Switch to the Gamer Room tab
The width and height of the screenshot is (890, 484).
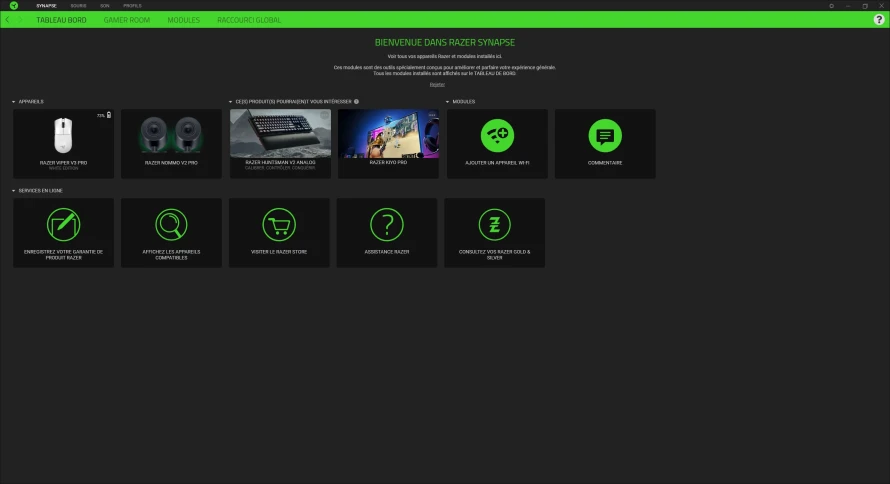tap(127, 20)
